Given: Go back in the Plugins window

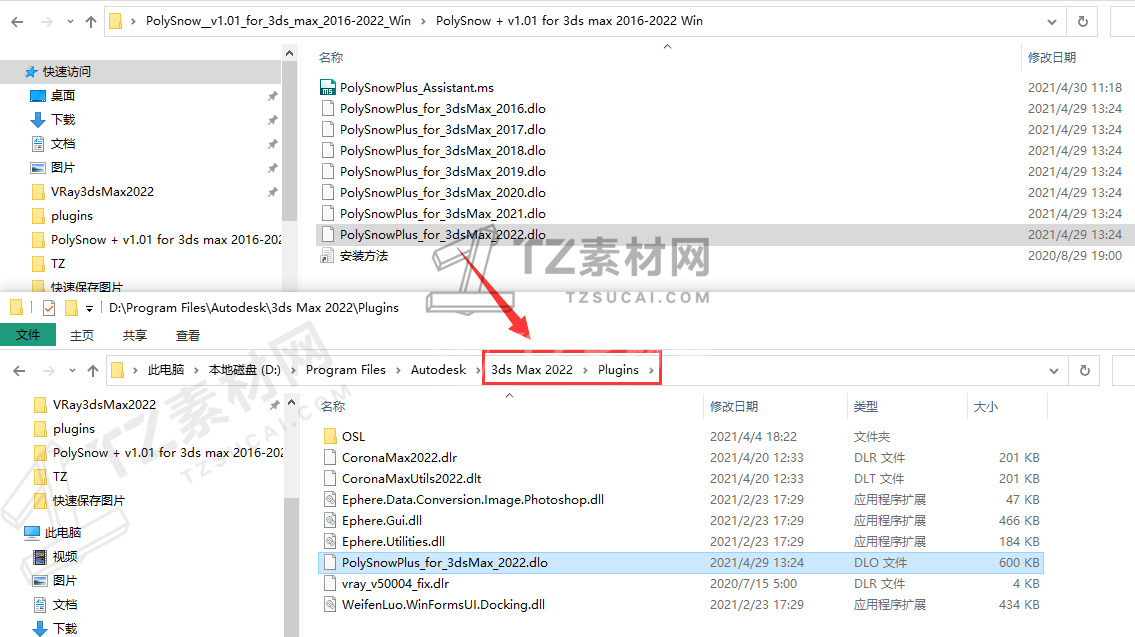Looking at the screenshot, I should click(20, 371).
